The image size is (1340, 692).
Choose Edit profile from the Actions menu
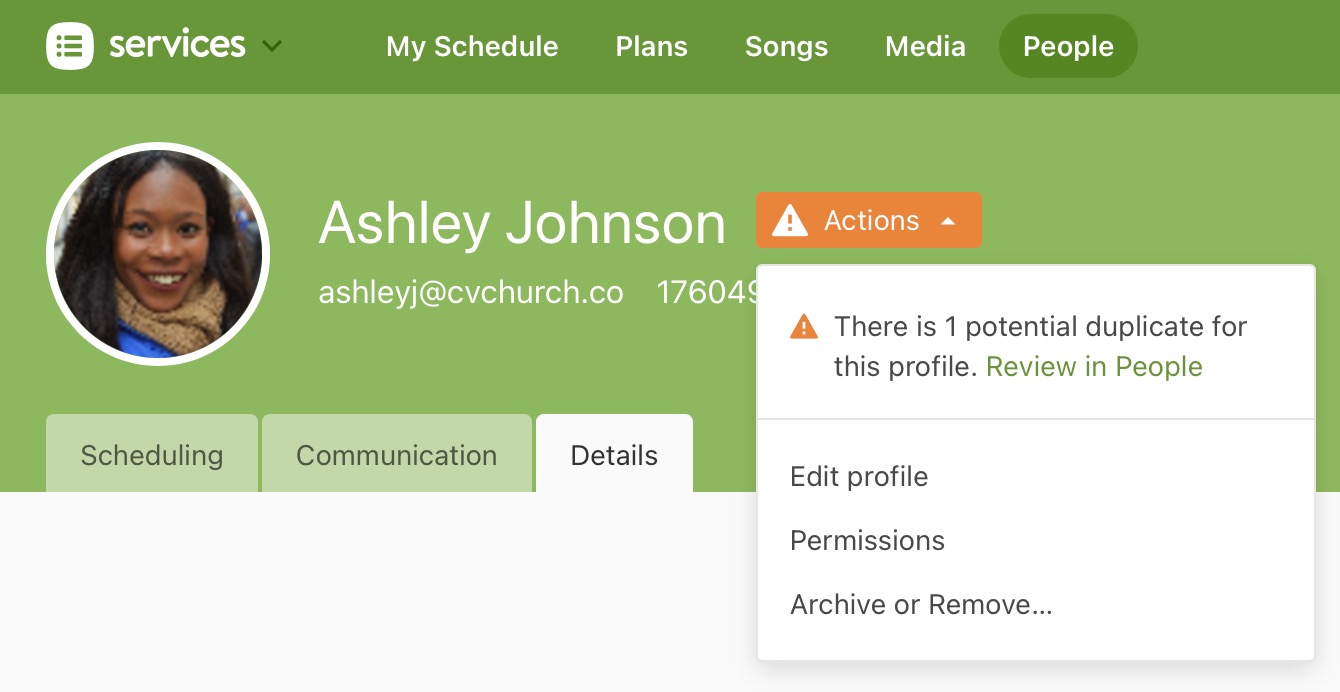(x=859, y=476)
